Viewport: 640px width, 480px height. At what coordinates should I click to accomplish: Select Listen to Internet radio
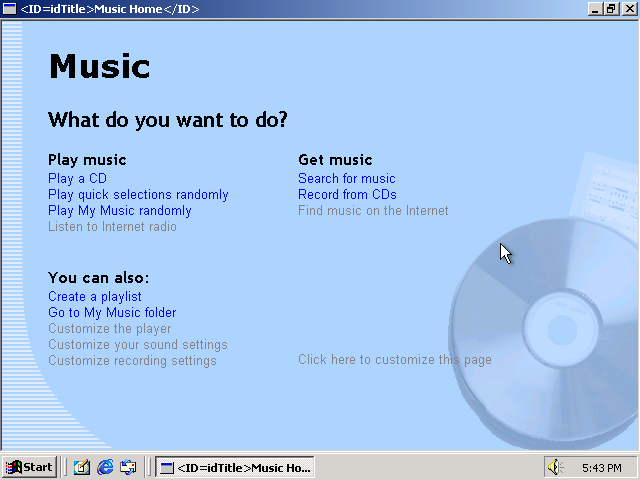click(112, 227)
